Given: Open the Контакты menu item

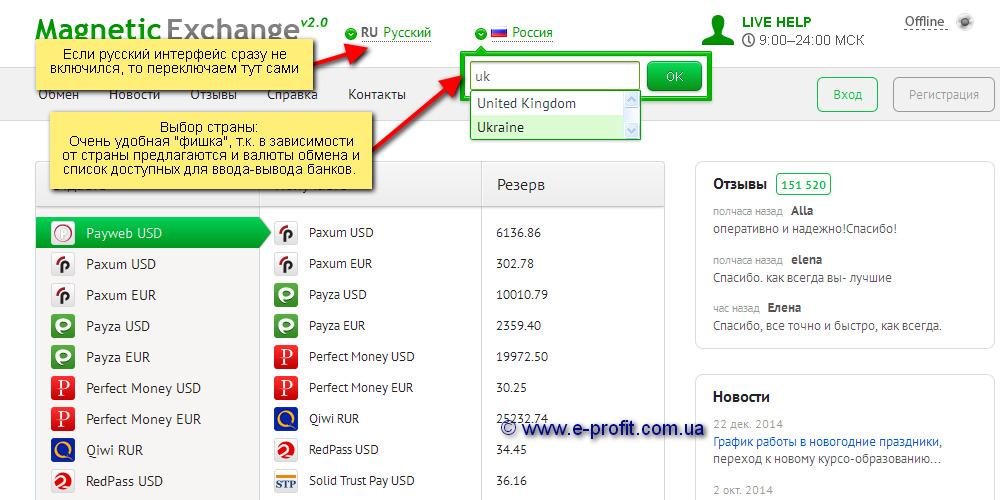Looking at the screenshot, I should coord(377,95).
